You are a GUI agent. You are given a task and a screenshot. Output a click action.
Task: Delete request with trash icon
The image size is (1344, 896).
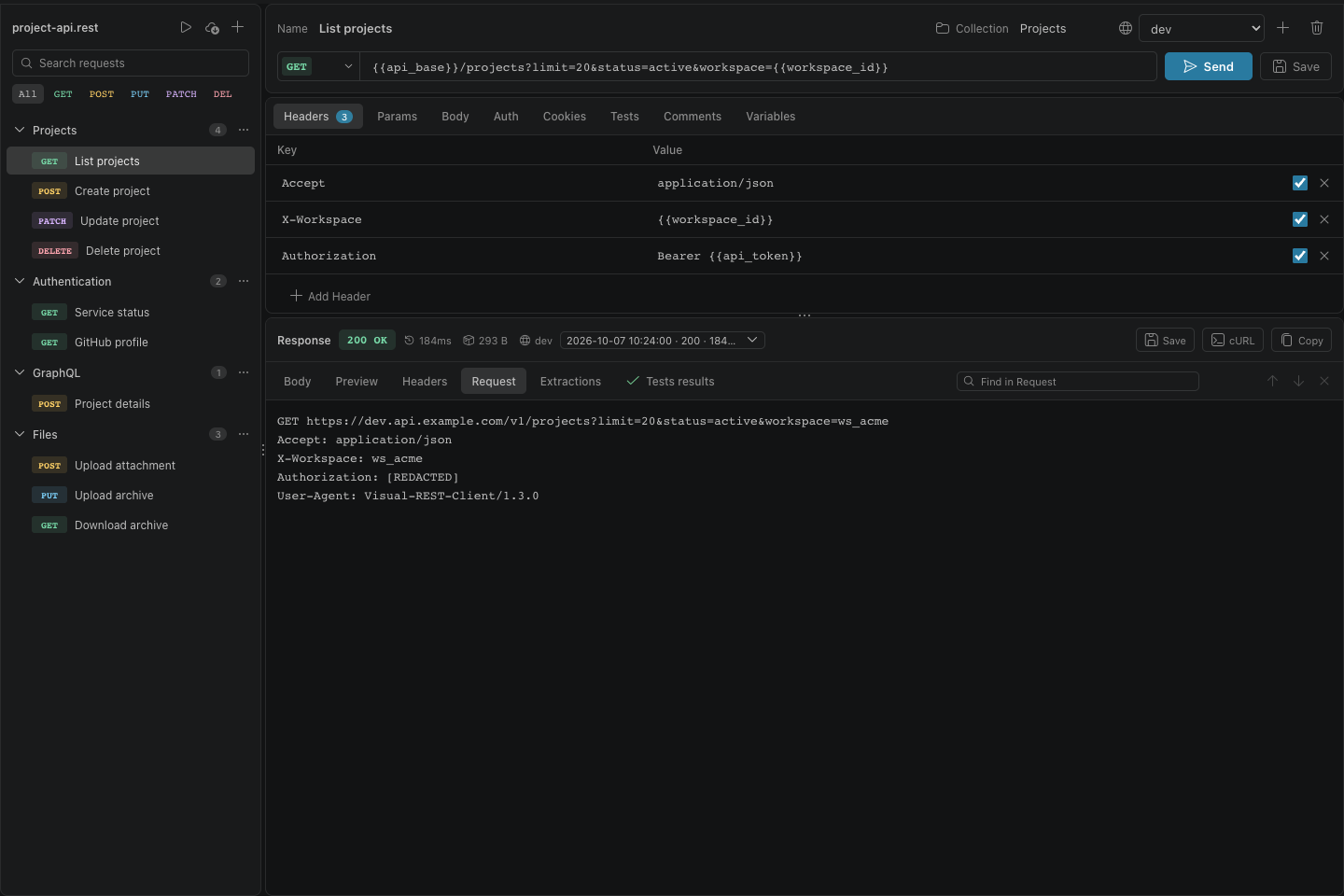[x=1317, y=28]
